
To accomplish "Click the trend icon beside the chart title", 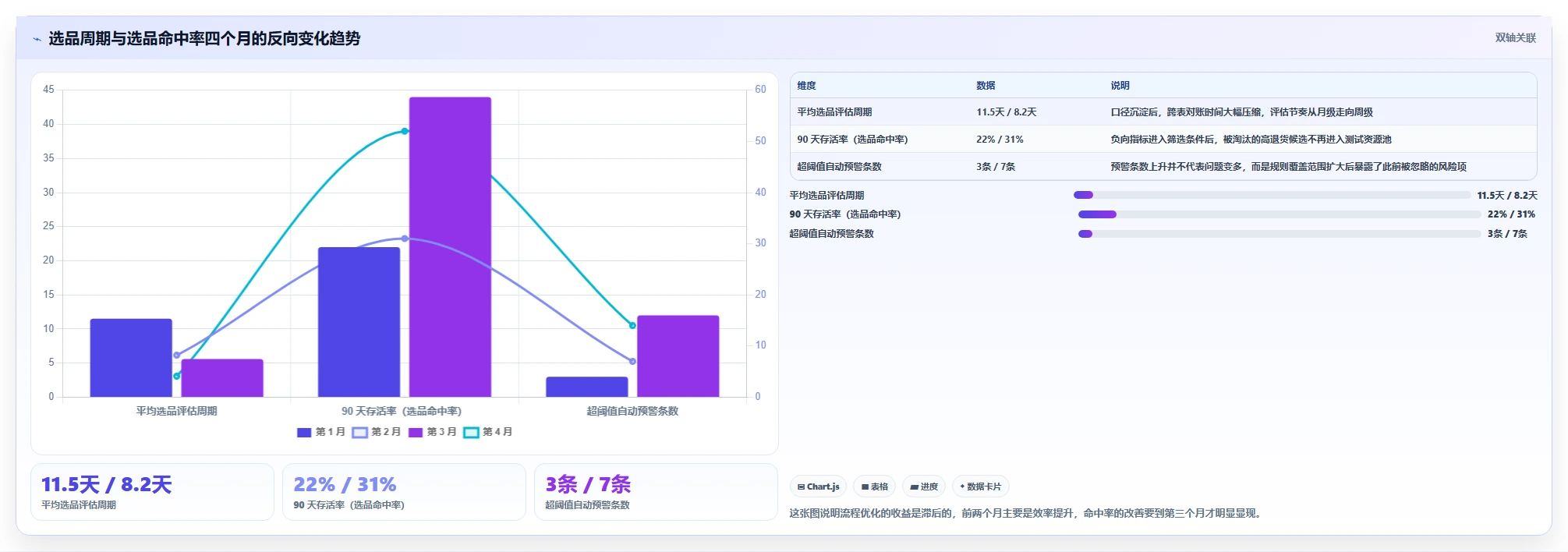I will tap(37, 39).
